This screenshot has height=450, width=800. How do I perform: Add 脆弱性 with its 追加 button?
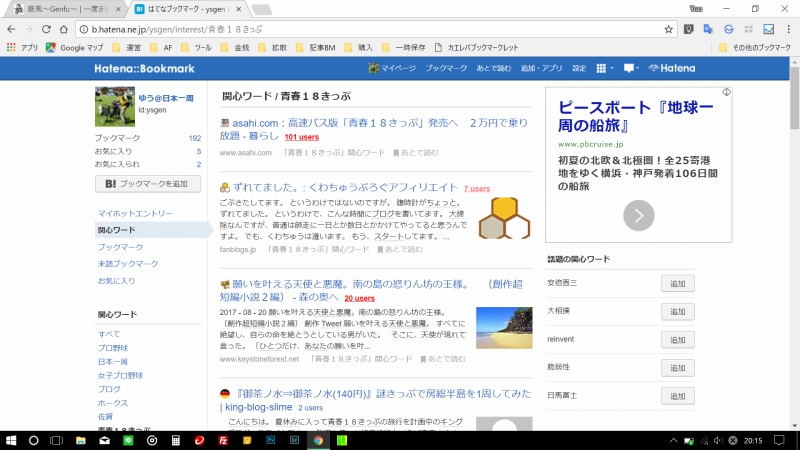coord(678,368)
